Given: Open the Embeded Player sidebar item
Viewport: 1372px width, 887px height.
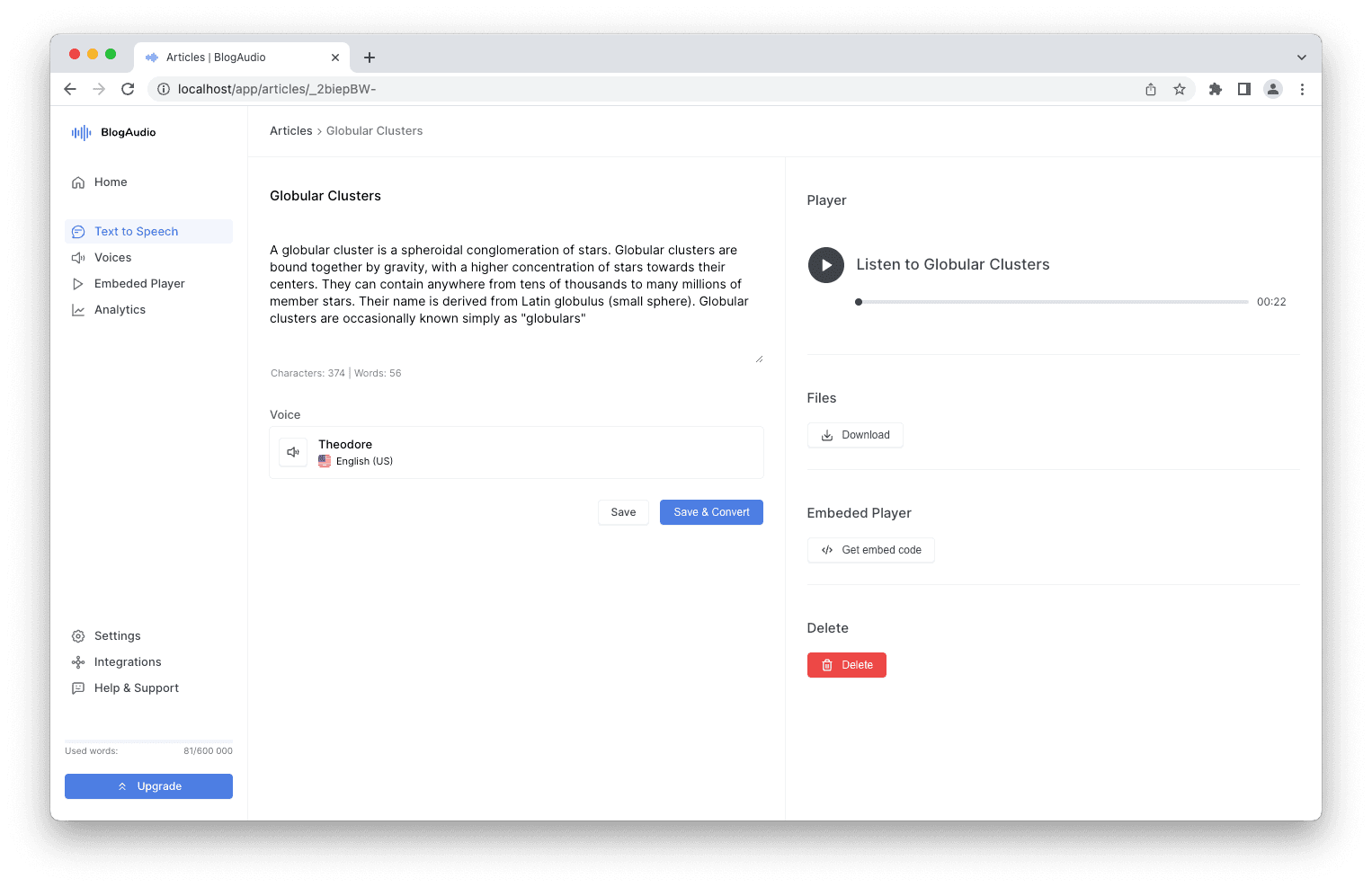Looking at the screenshot, I should (x=139, y=284).
